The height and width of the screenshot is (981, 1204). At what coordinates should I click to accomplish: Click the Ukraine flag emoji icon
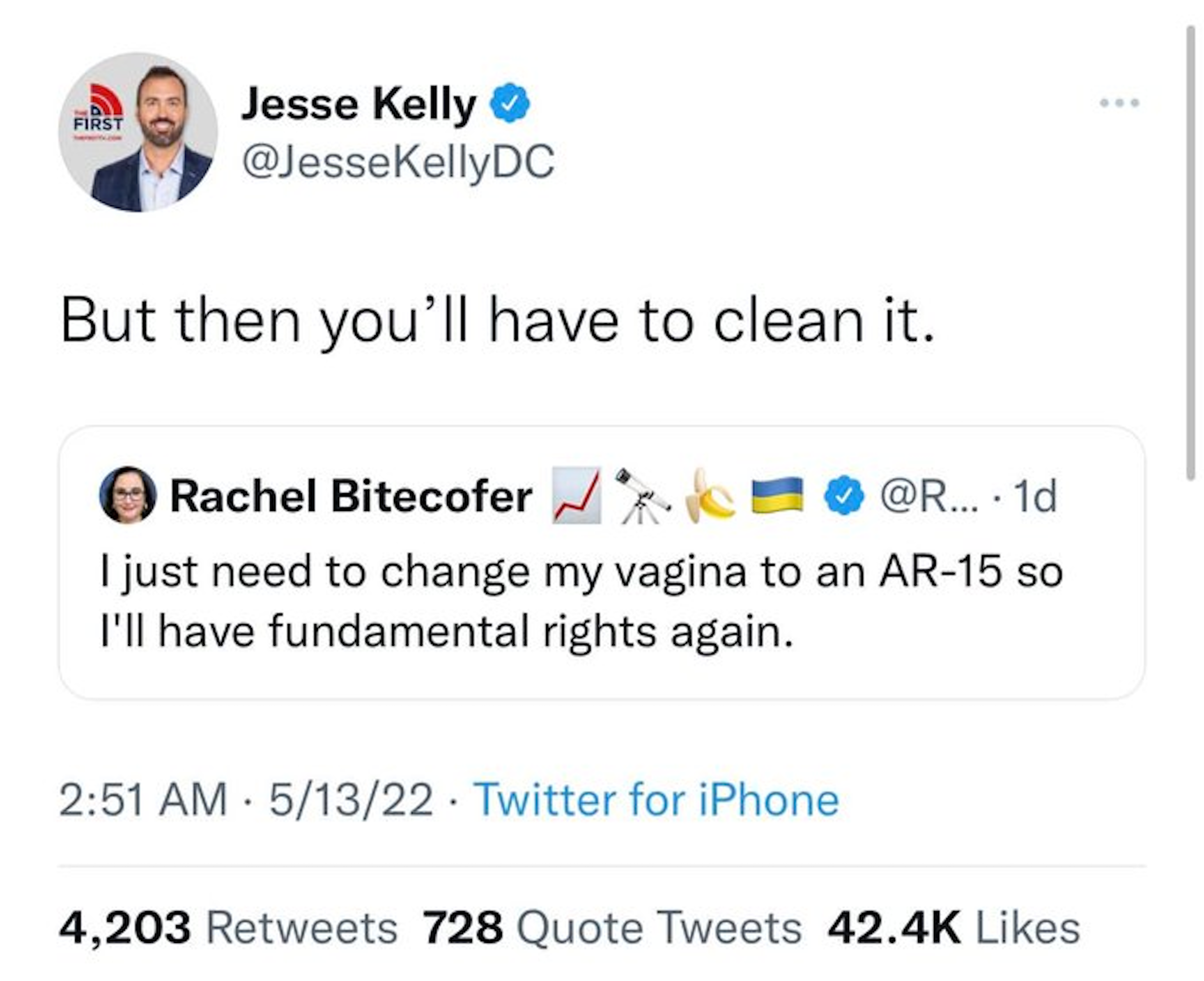coord(777,496)
